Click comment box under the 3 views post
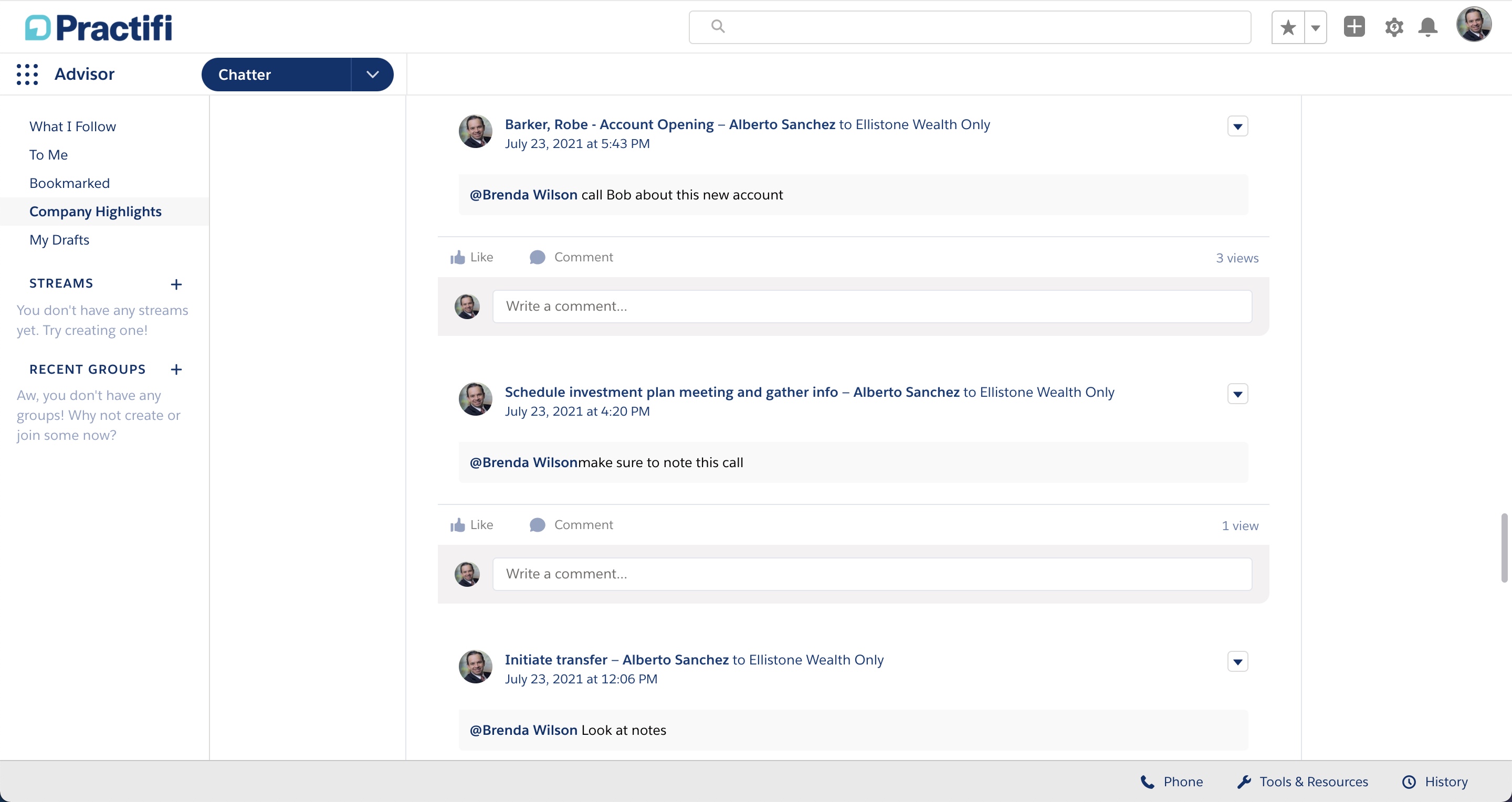 coord(872,306)
